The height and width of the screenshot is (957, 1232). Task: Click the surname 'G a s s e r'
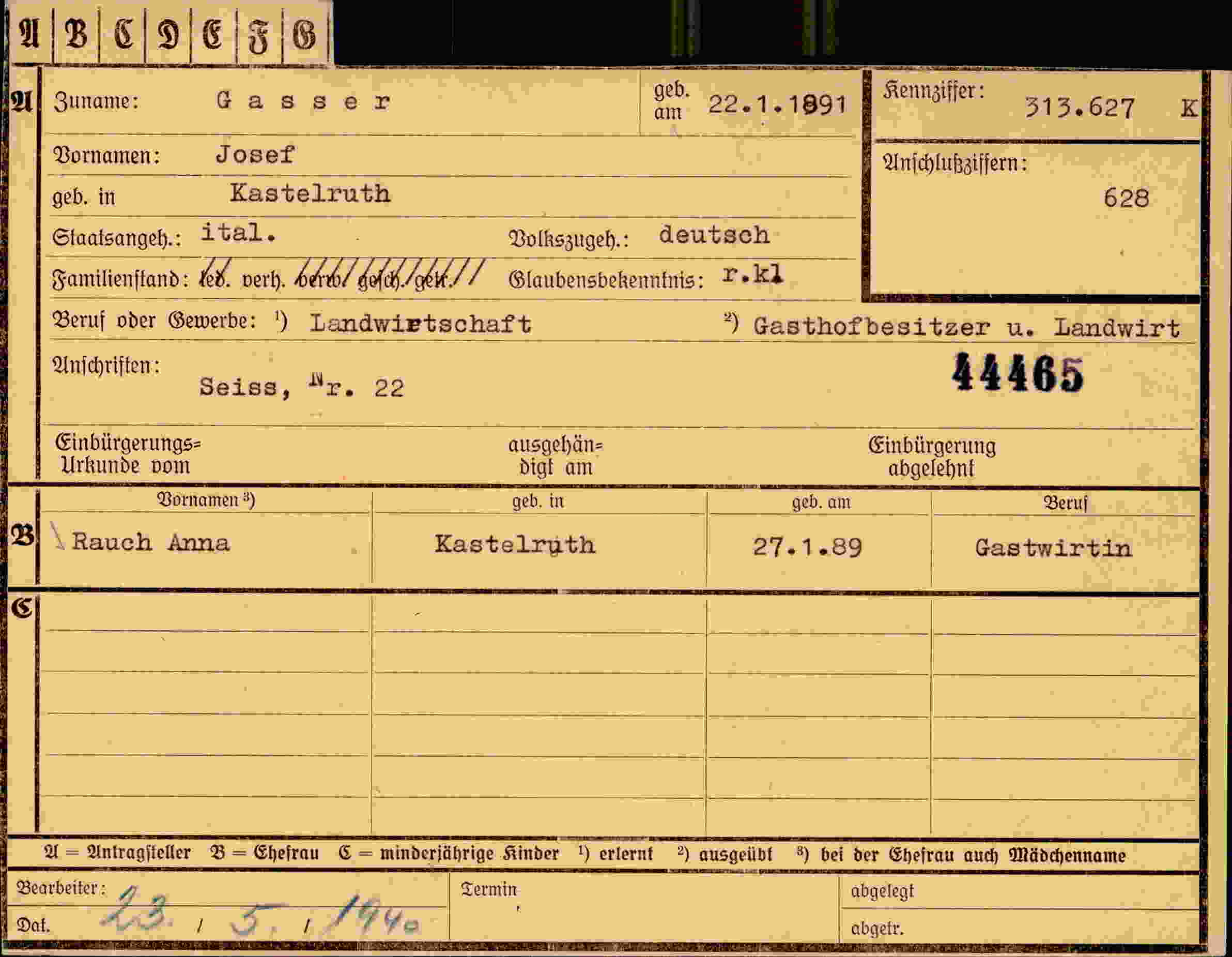coord(303,101)
